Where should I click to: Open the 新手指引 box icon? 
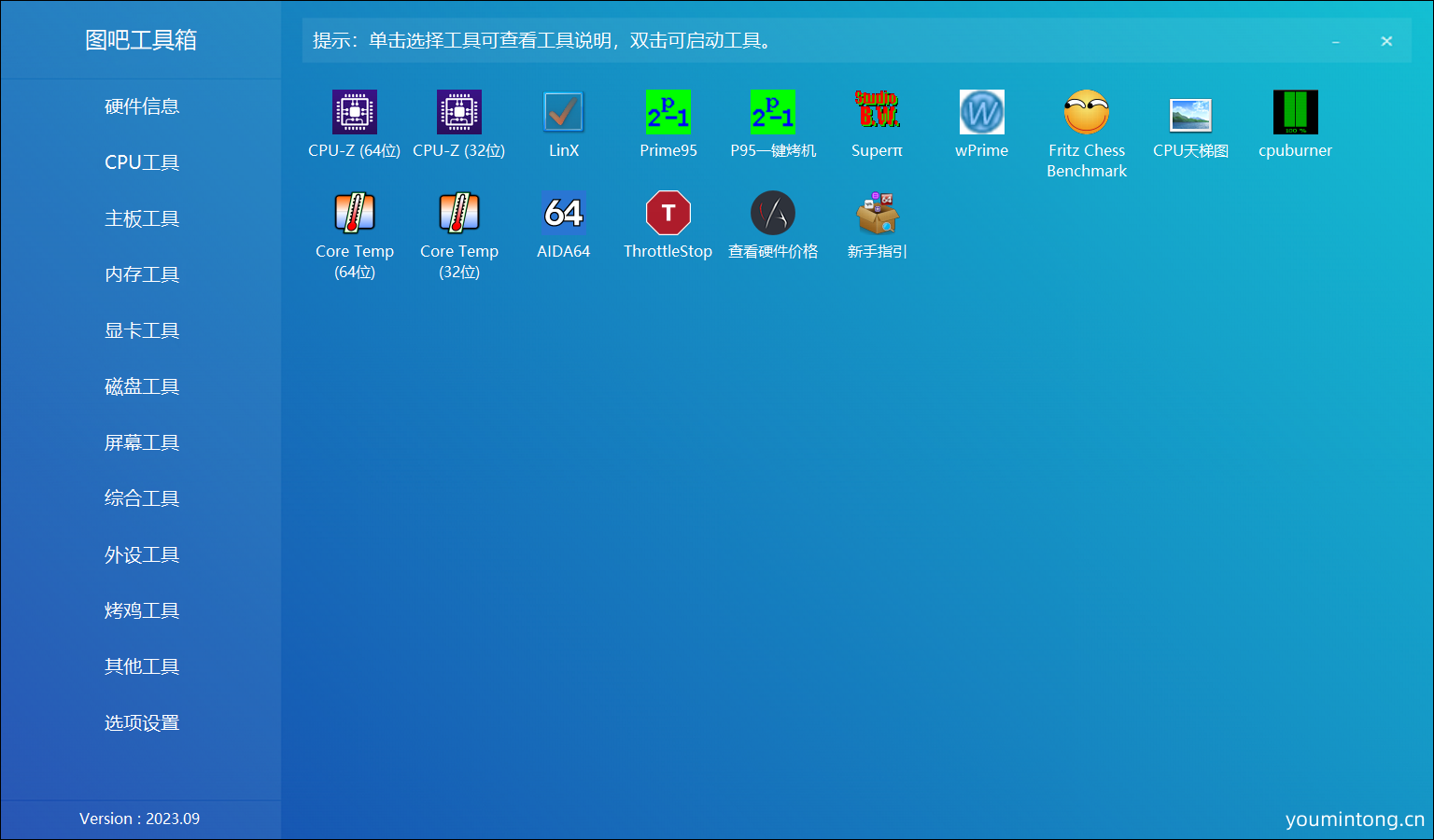click(x=878, y=213)
